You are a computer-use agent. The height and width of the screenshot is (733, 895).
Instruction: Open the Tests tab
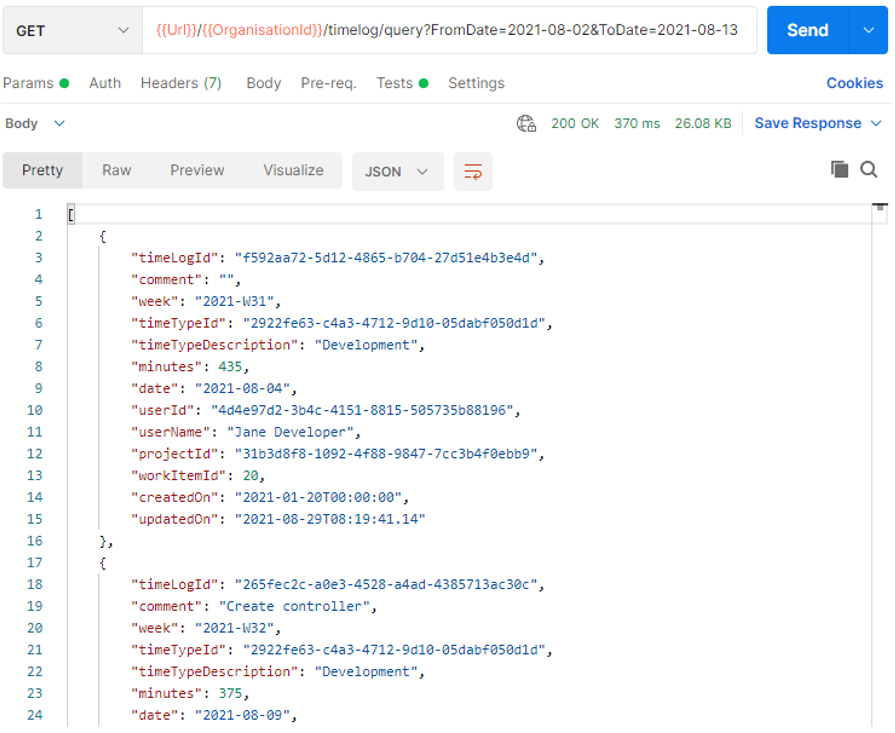point(393,83)
